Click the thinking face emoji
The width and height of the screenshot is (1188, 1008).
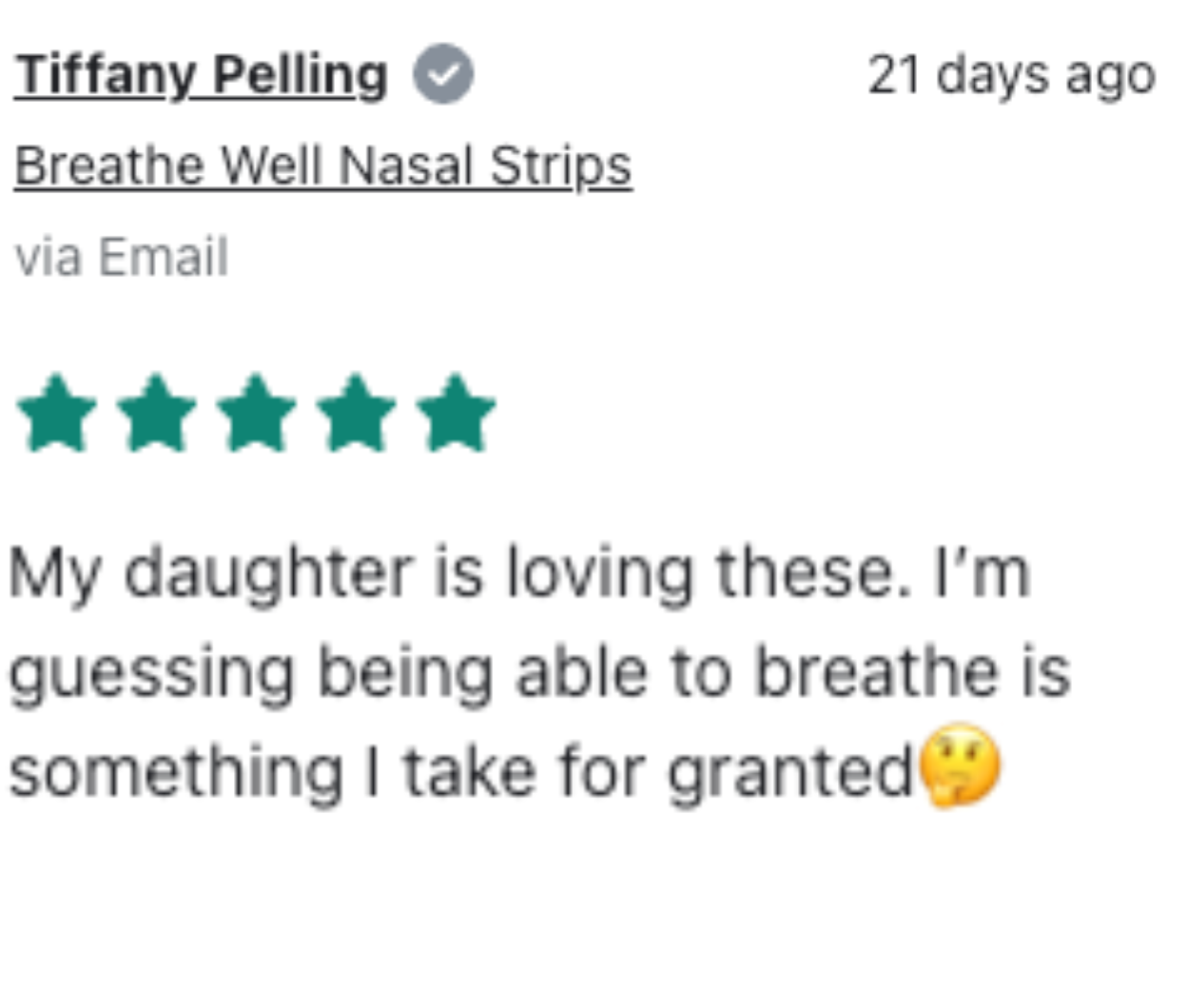click(959, 766)
